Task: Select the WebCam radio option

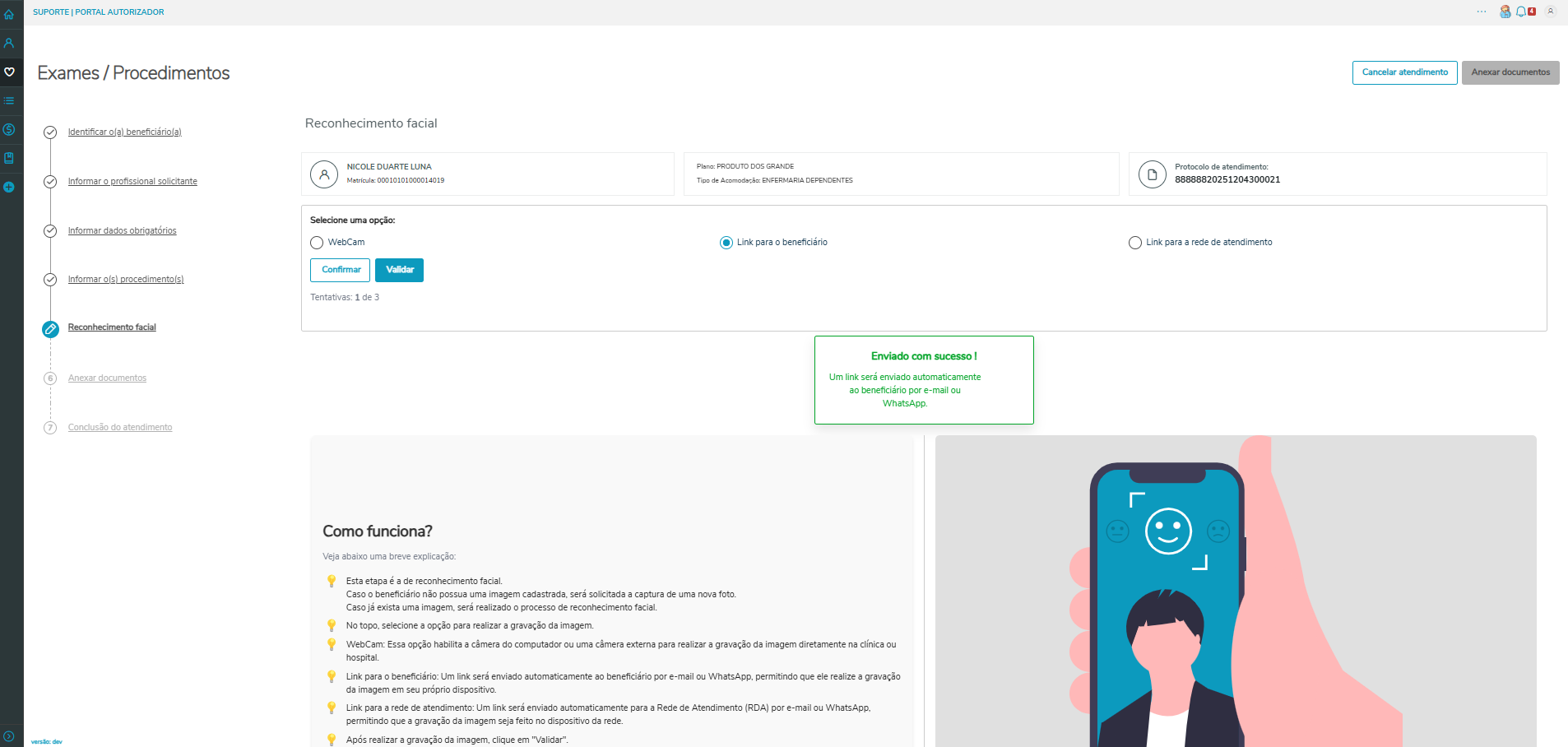Action: tap(317, 243)
